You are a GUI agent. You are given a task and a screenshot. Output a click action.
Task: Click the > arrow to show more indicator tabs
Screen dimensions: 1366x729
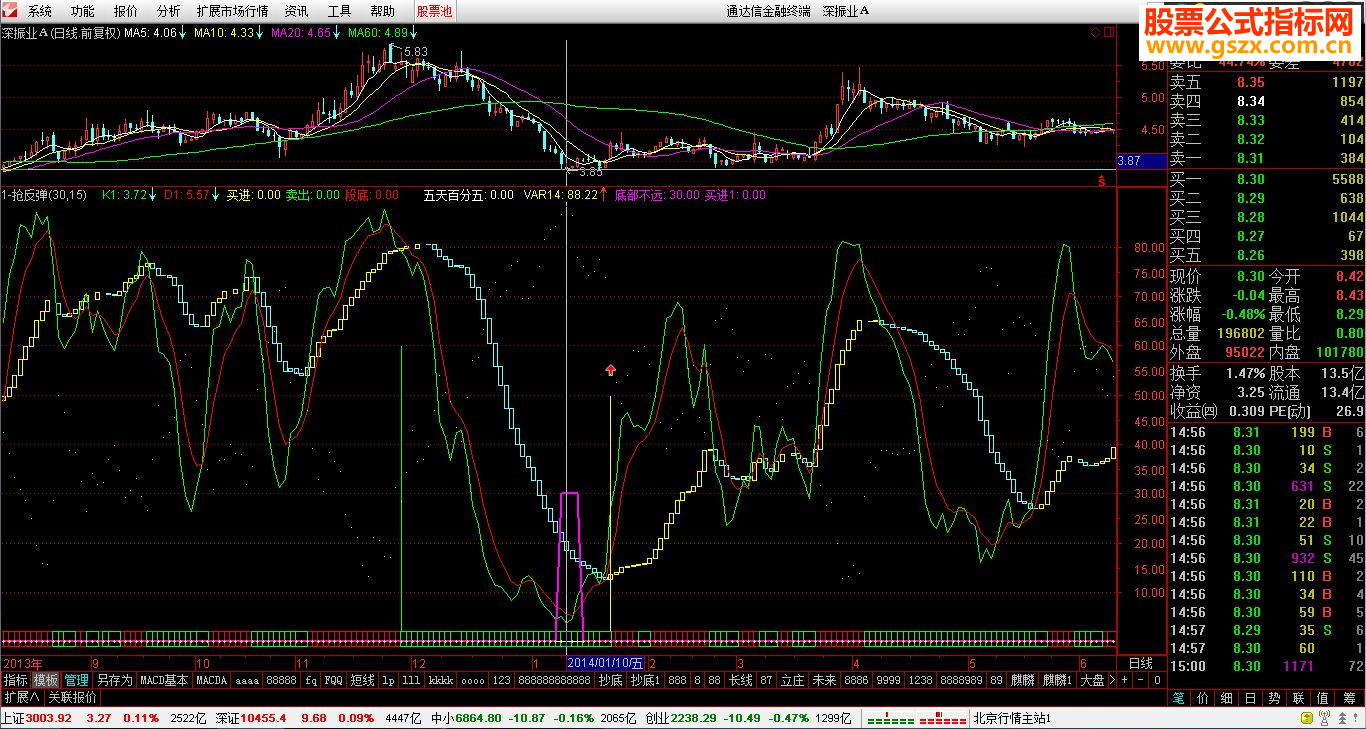pyautogui.click(x=1112, y=680)
